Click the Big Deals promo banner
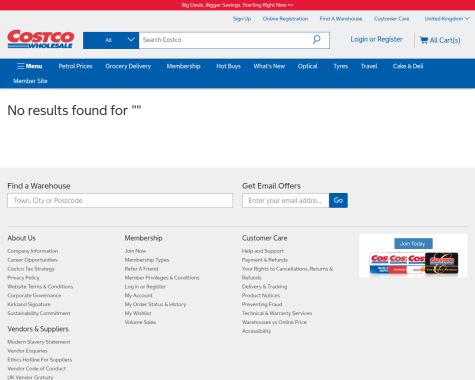Screen dimensions: 475x380 (237, 5)
